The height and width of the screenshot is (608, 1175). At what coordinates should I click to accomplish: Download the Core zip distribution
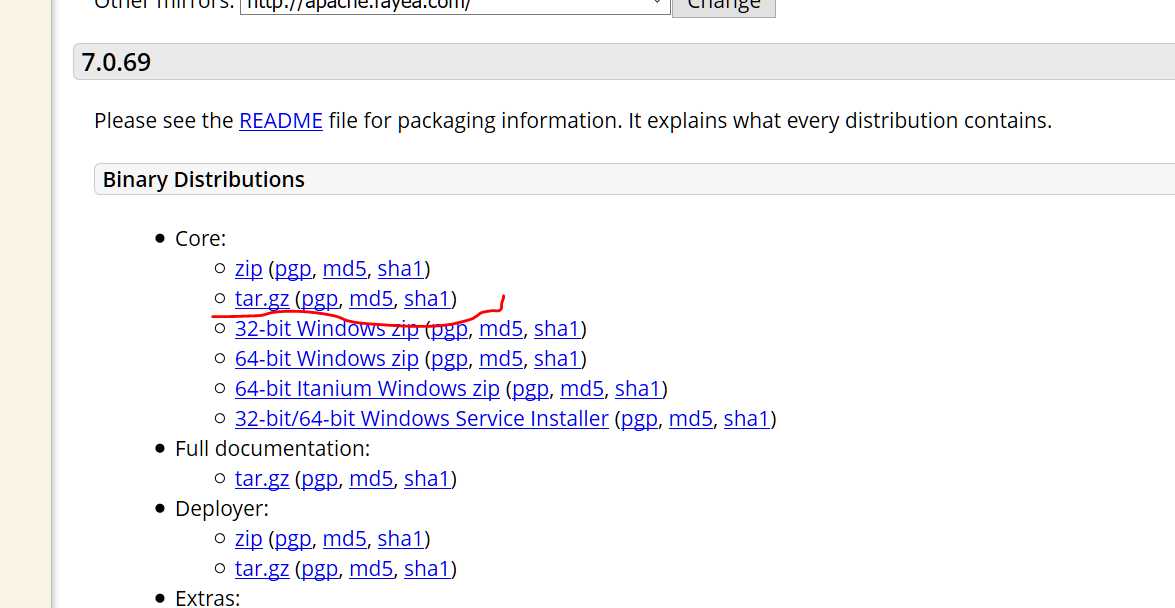point(249,268)
